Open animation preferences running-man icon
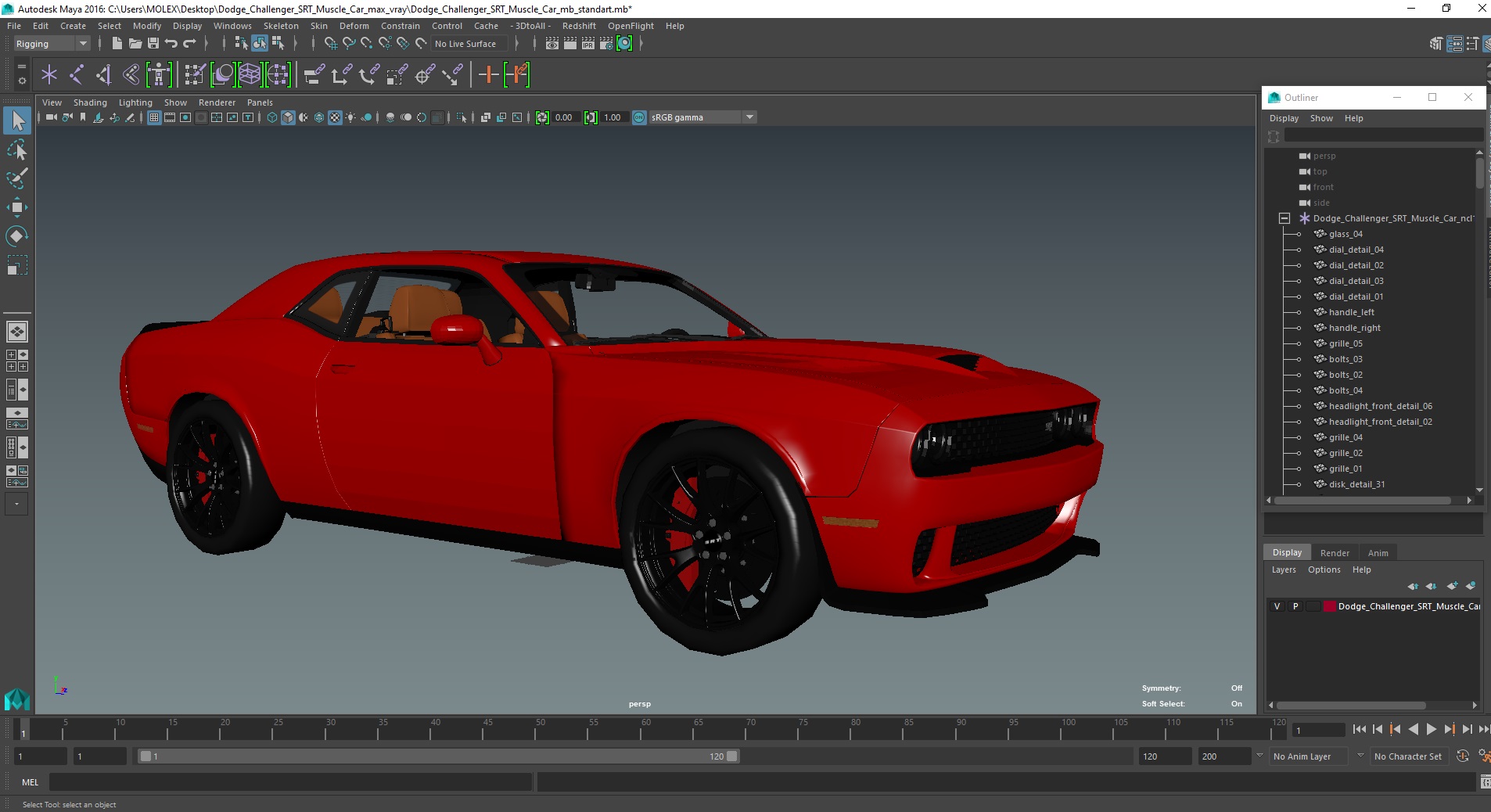This screenshot has height=812, width=1491. click(x=1483, y=756)
